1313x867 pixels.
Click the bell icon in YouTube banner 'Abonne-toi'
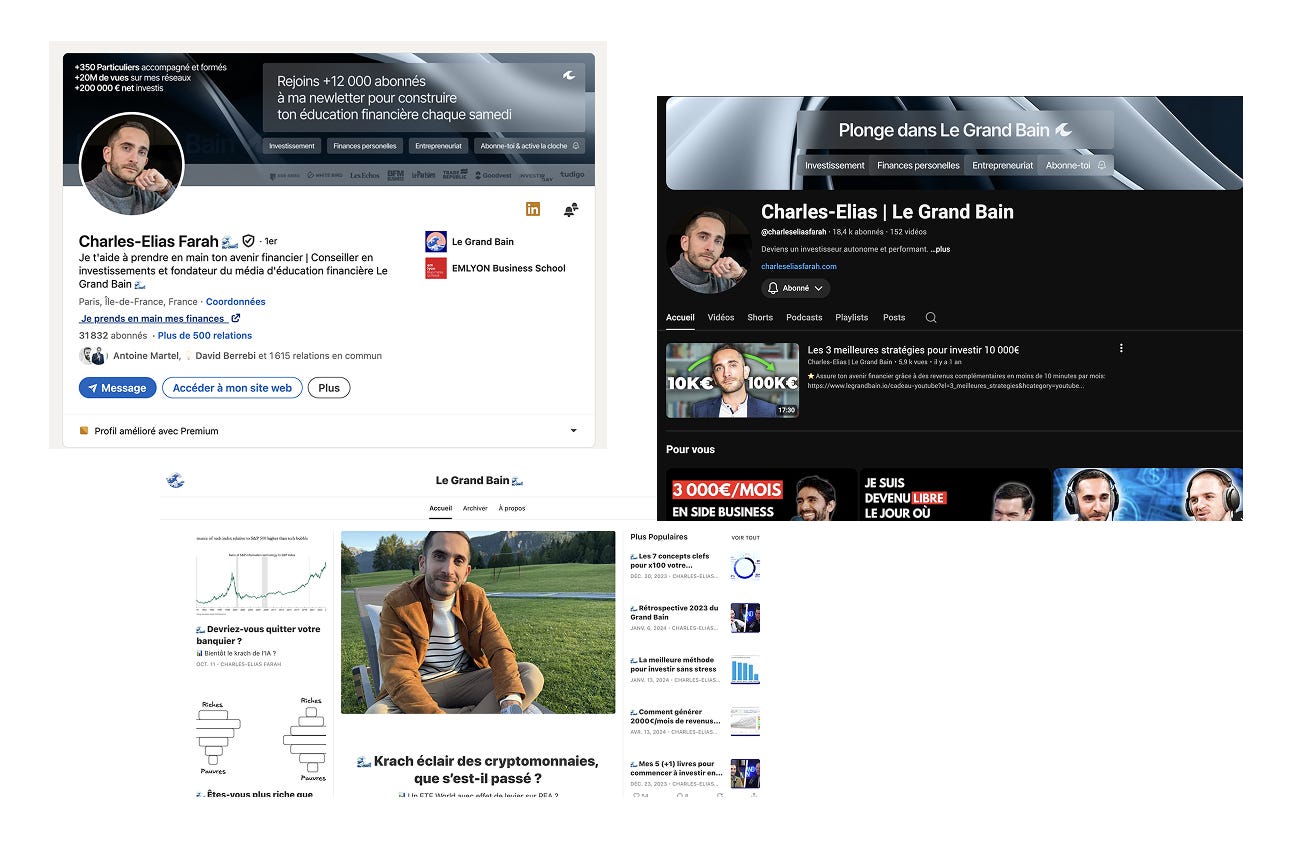point(1102,166)
